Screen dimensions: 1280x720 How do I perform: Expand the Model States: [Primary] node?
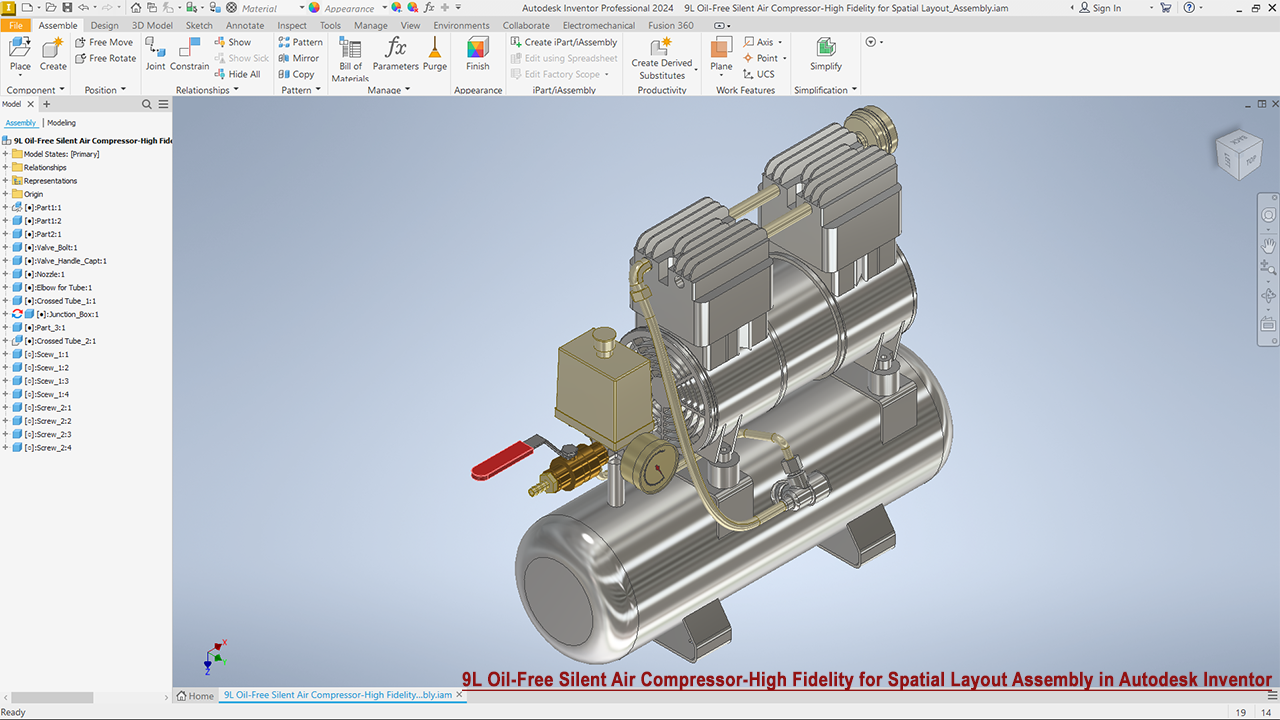[x=5, y=154]
